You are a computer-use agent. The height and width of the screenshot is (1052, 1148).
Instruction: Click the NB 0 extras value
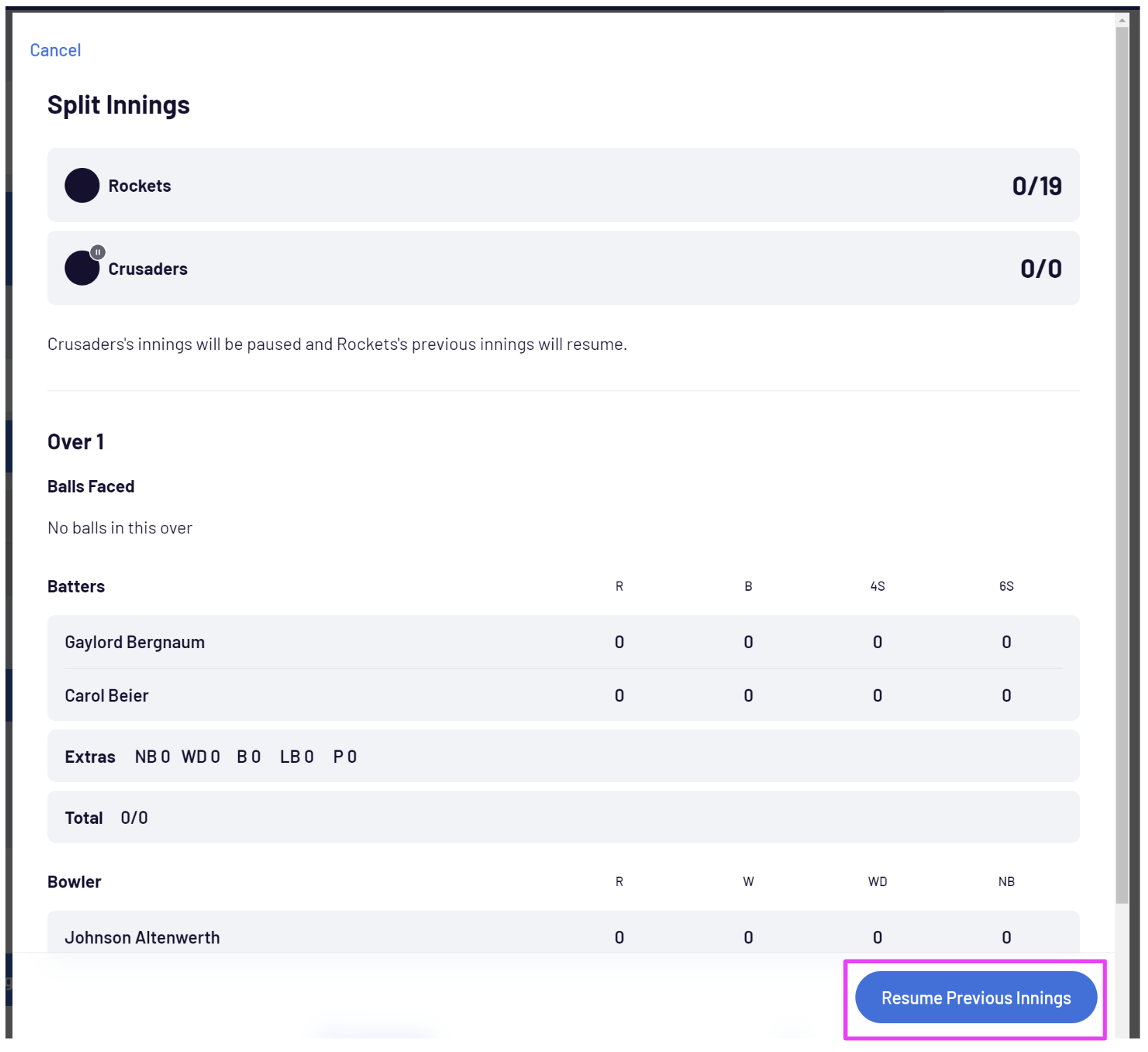(153, 757)
